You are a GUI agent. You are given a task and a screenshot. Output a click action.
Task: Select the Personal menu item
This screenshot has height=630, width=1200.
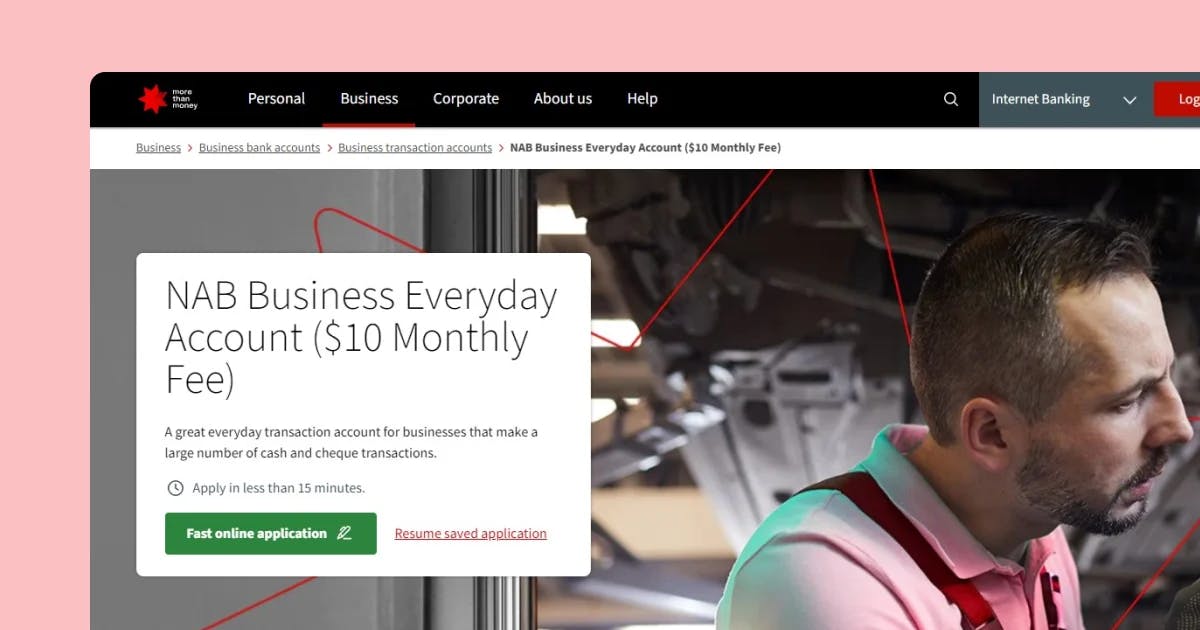(277, 98)
